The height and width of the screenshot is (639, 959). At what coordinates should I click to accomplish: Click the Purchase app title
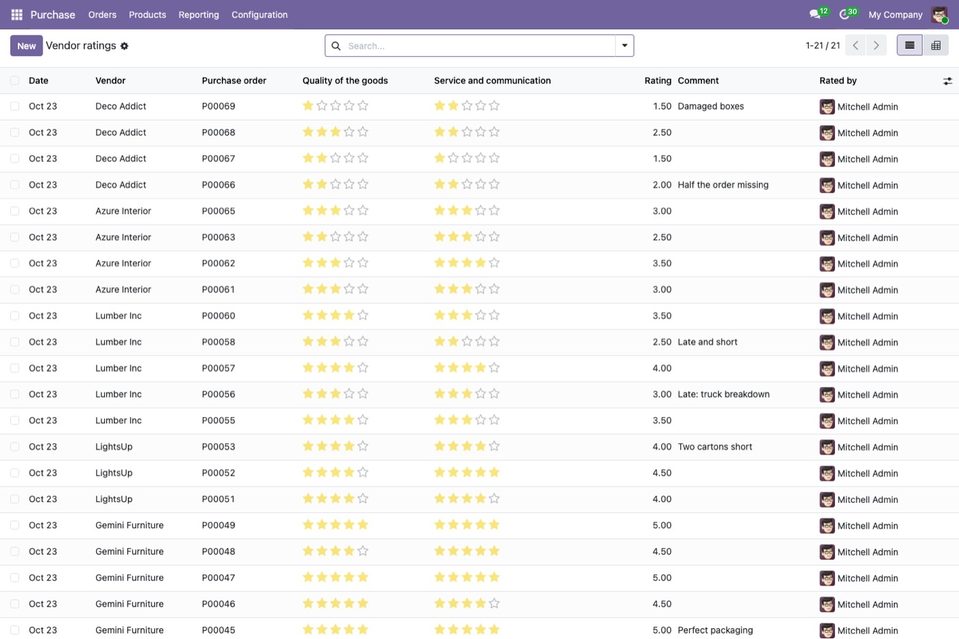pos(53,15)
